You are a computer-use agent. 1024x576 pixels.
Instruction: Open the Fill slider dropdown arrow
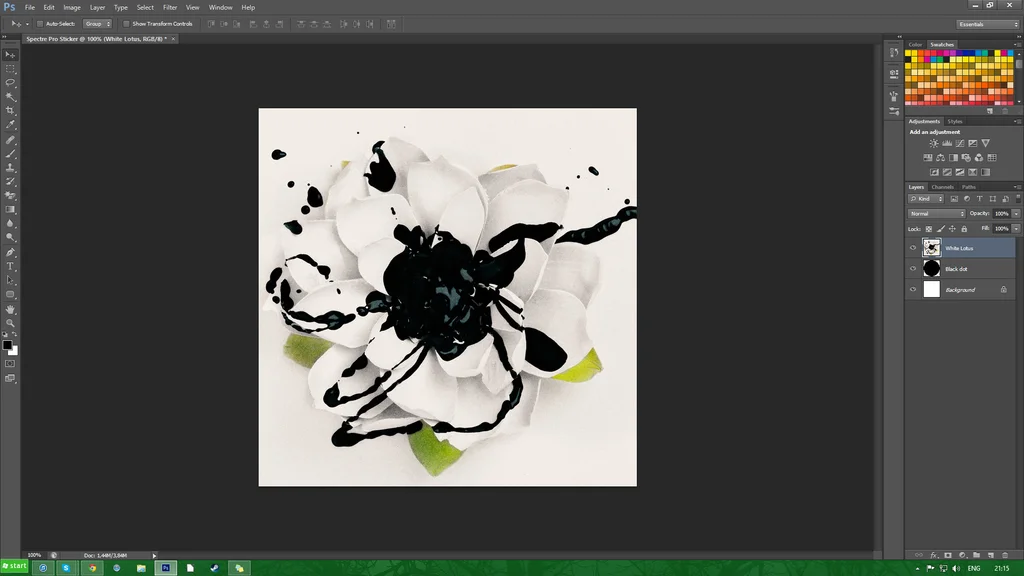click(x=1016, y=229)
